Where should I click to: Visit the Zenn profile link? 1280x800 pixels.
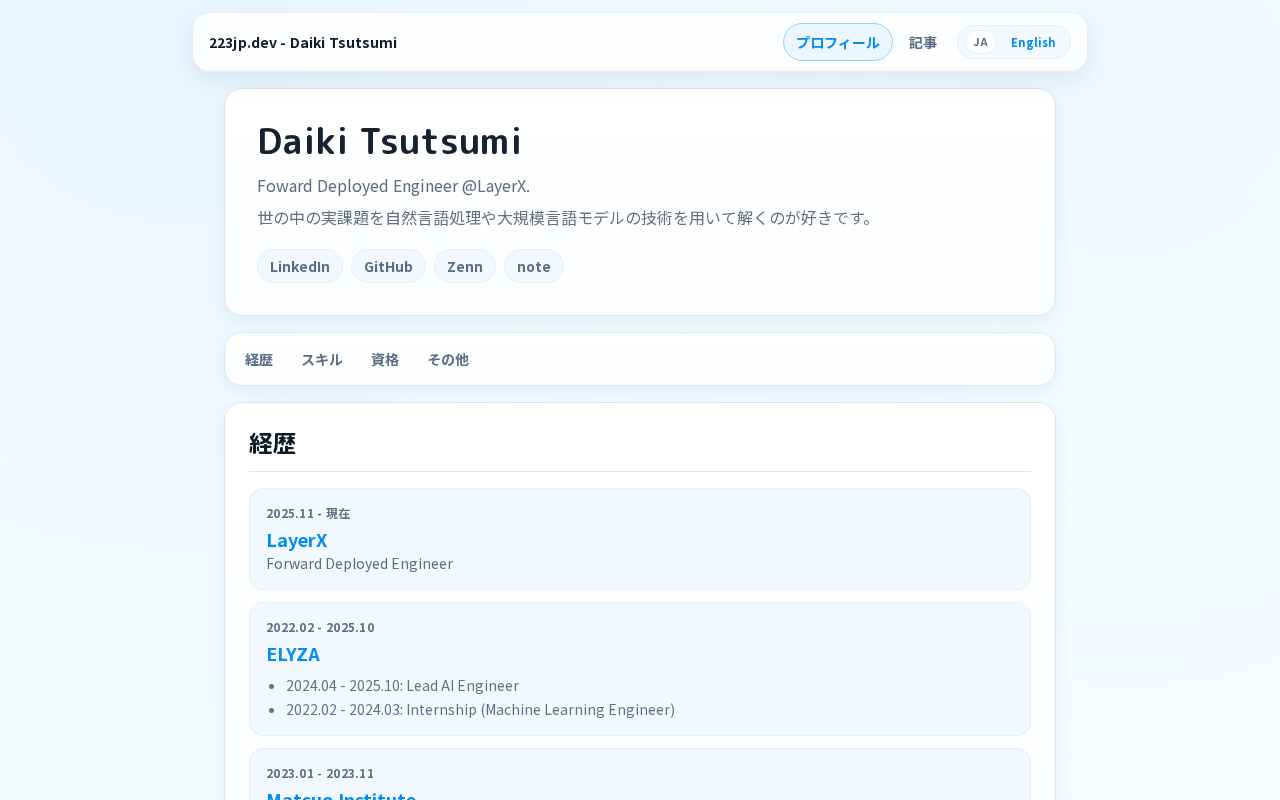[465, 266]
